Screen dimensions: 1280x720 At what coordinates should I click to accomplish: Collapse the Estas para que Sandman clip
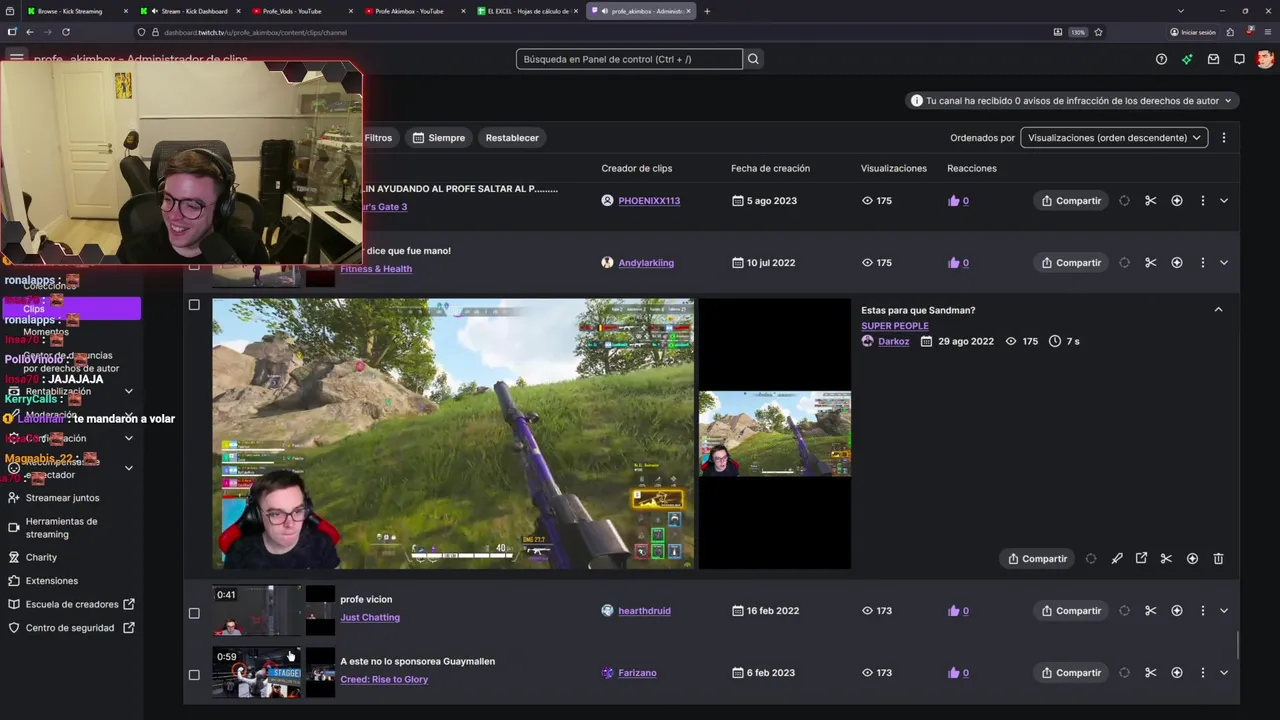tap(1218, 310)
